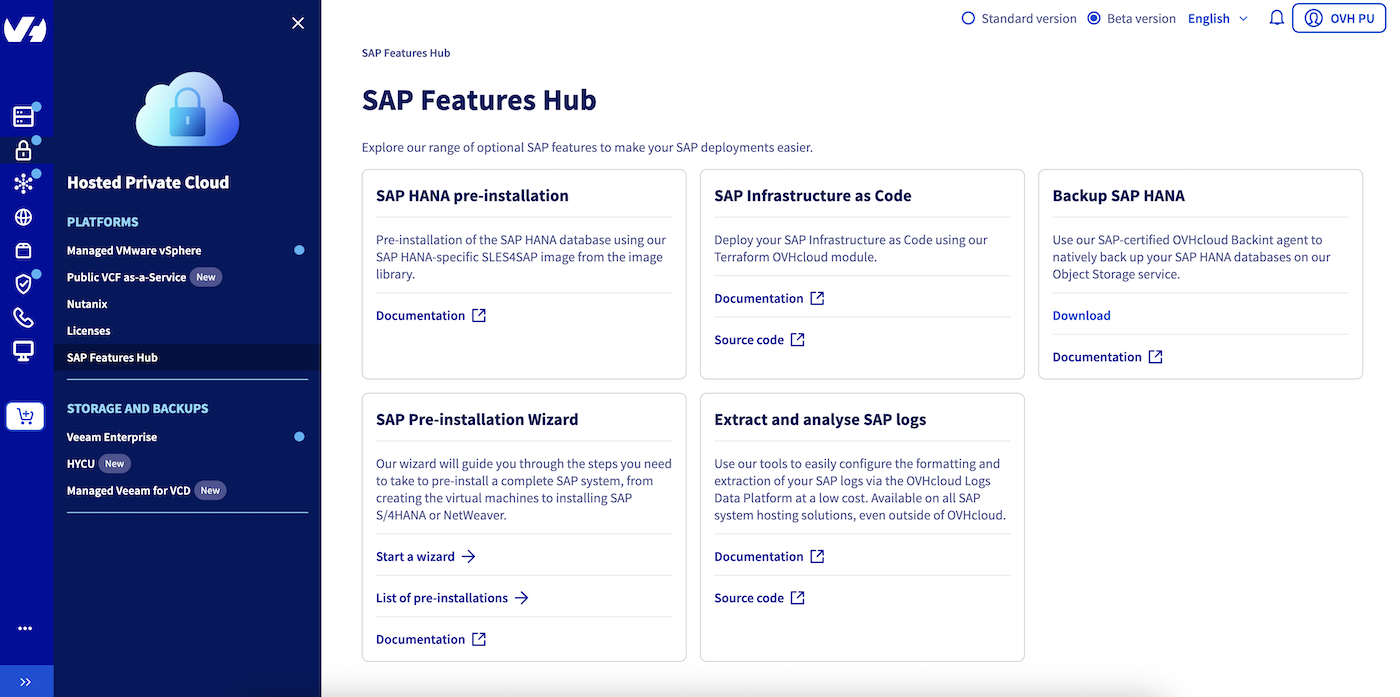
Task: Open the OVH PU account button
Action: (x=1338, y=17)
